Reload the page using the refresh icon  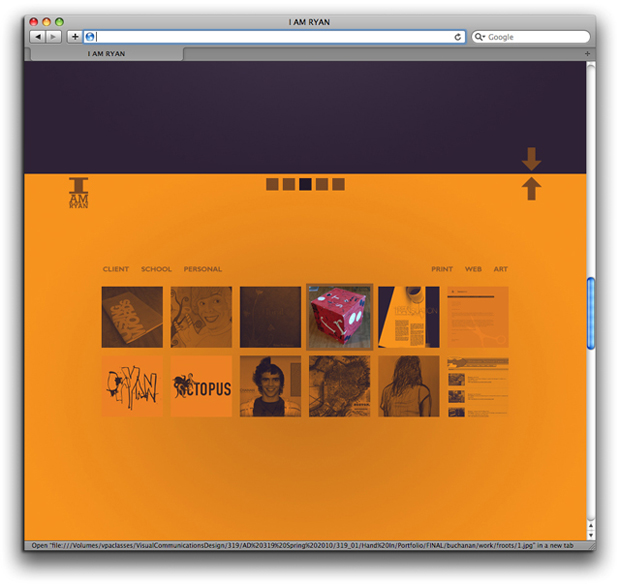[458, 36]
